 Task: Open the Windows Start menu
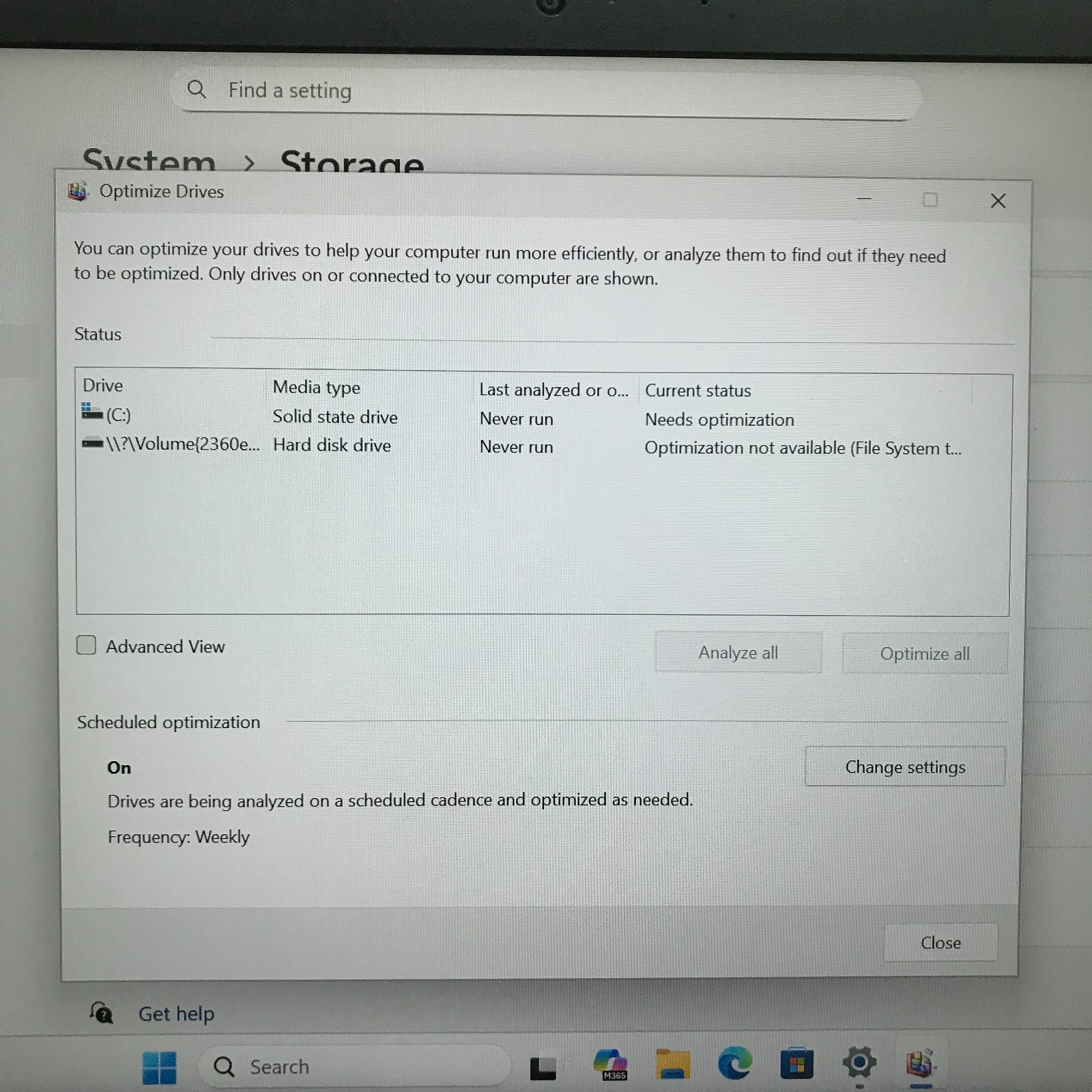159,1067
